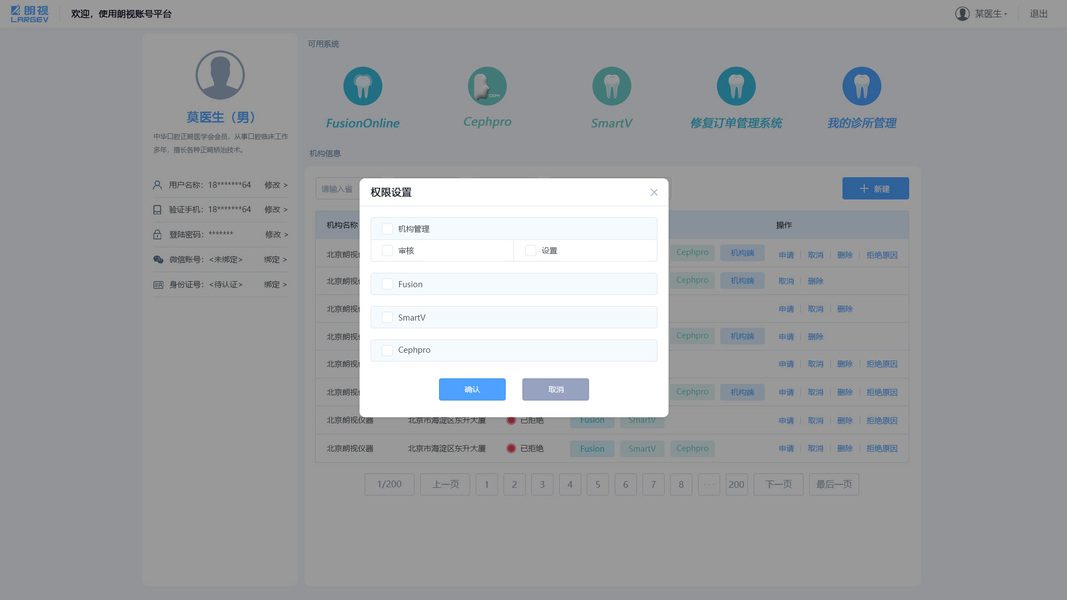Viewport: 1067px width, 600px height.
Task: Select page 4 in pagination
Action: pos(570,484)
